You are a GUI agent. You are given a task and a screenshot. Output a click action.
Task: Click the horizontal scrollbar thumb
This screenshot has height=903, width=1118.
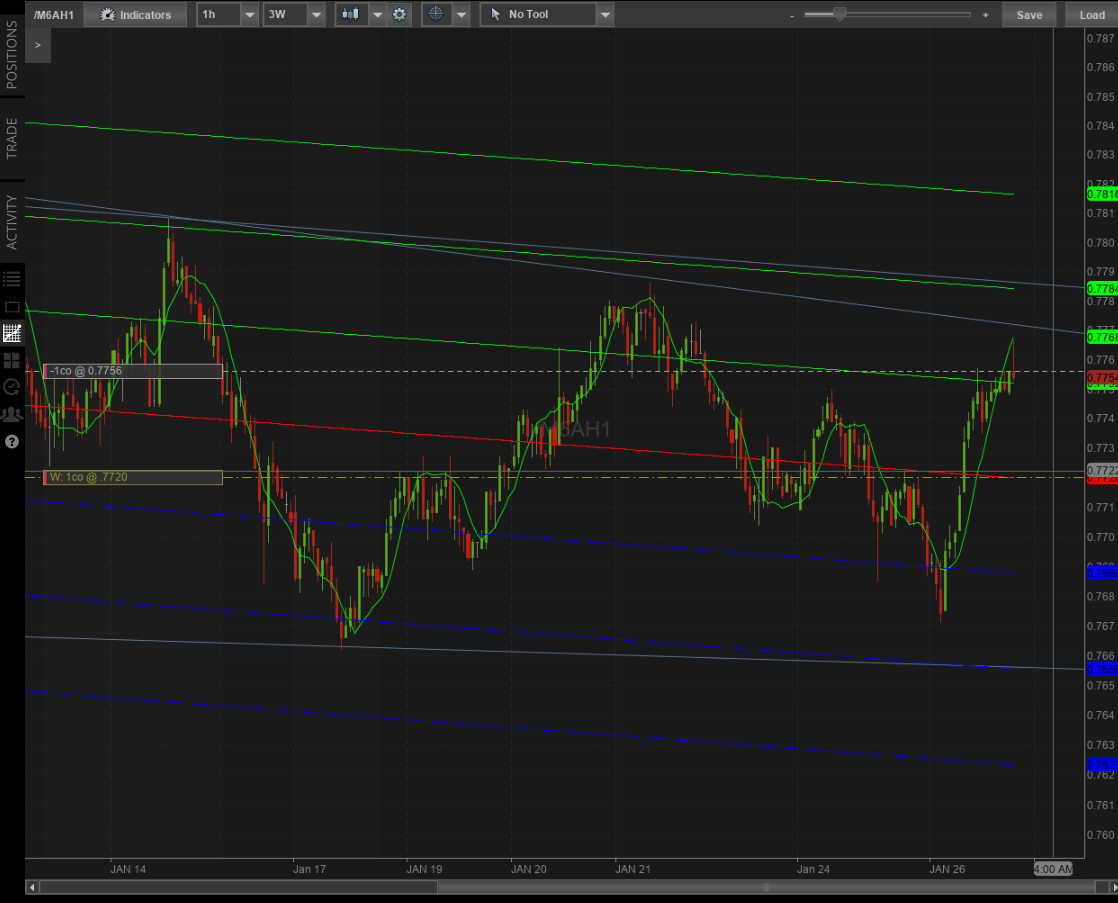[x=767, y=887]
